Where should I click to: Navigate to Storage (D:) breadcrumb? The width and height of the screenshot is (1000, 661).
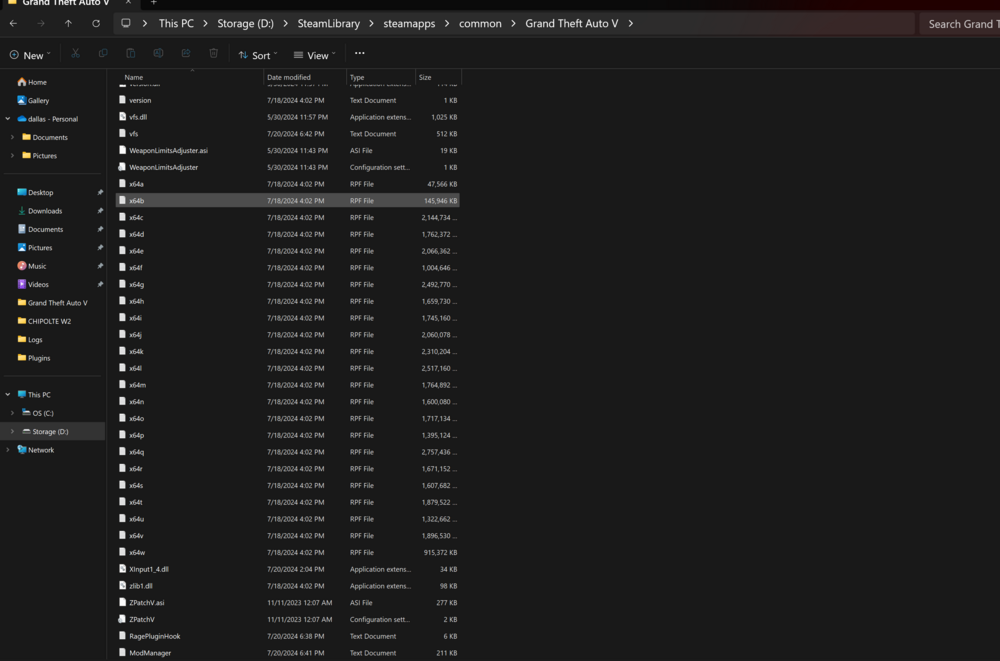(x=246, y=24)
